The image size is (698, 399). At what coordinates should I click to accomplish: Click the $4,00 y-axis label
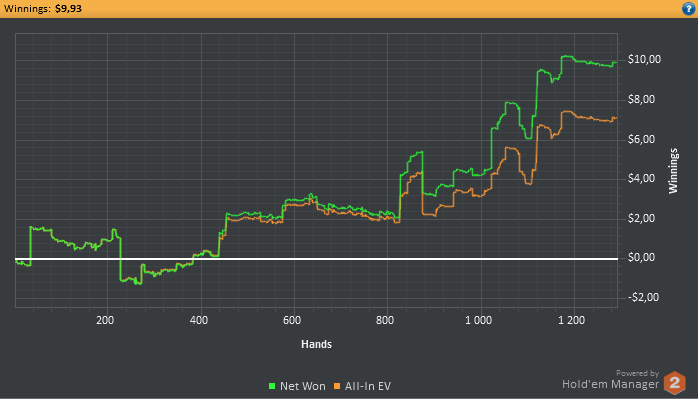pyautogui.click(x=641, y=178)
